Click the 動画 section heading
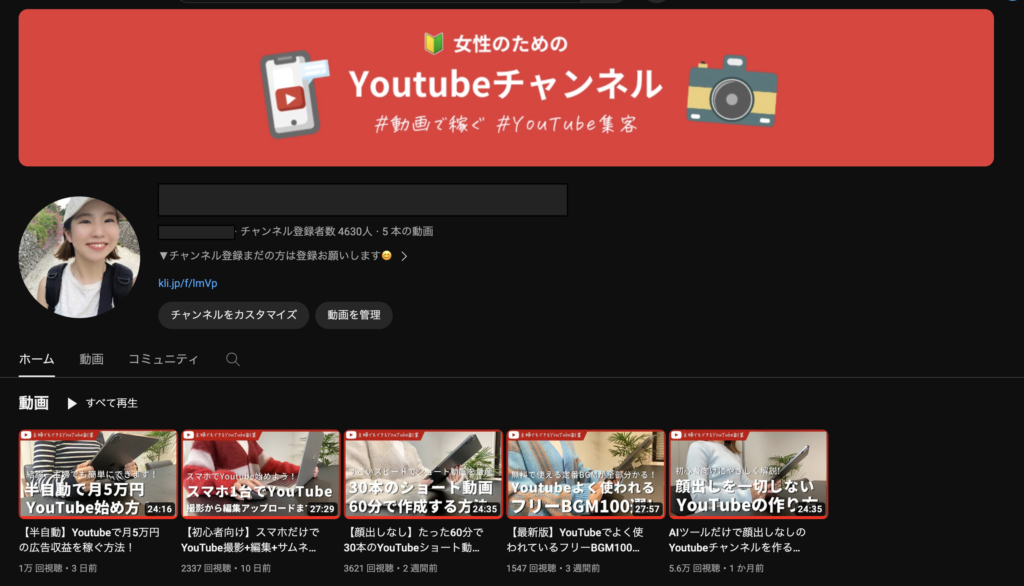1024x586 pixels. 33,403
